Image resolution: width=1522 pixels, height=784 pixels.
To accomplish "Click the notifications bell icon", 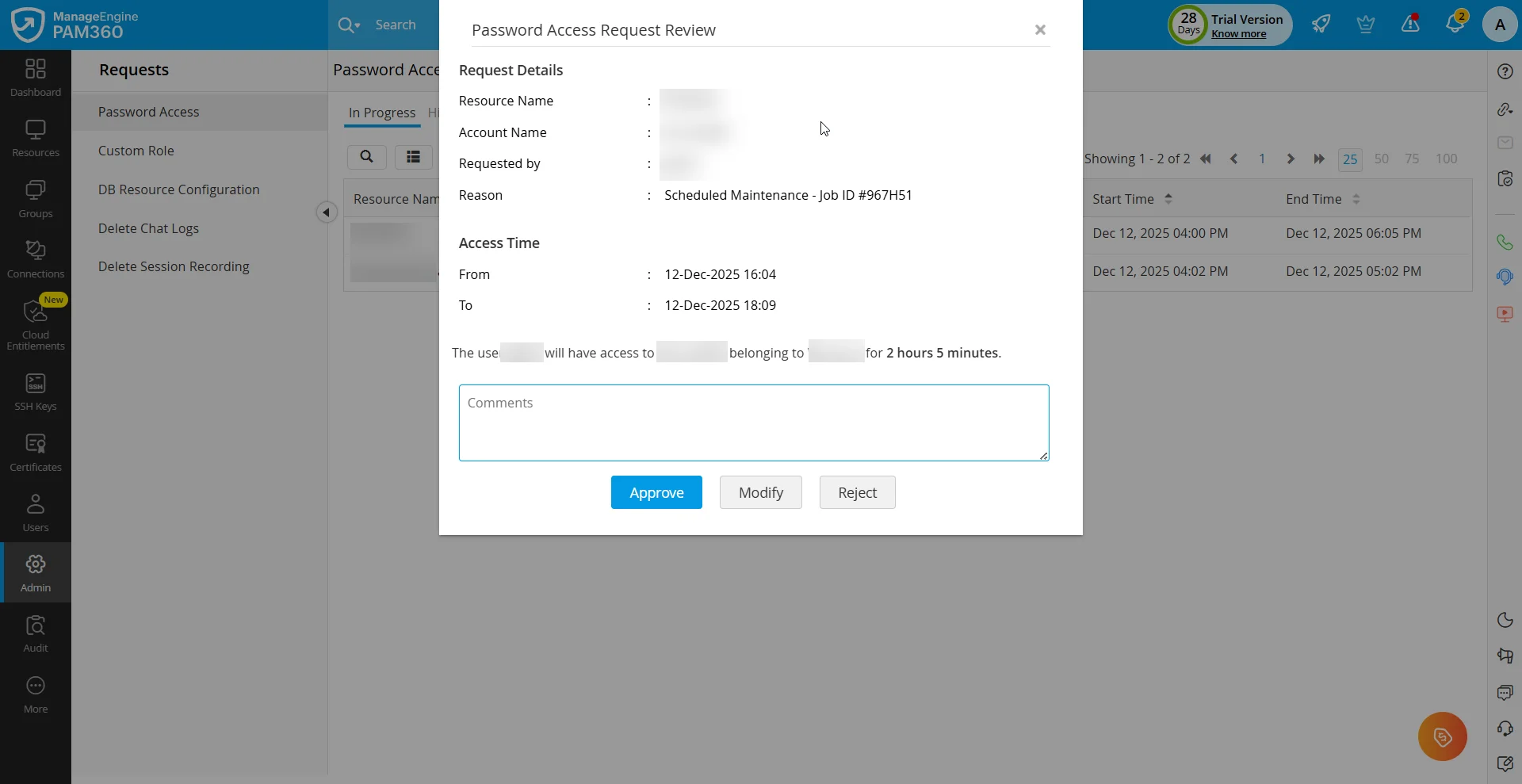I will (x=1455, y=24).
